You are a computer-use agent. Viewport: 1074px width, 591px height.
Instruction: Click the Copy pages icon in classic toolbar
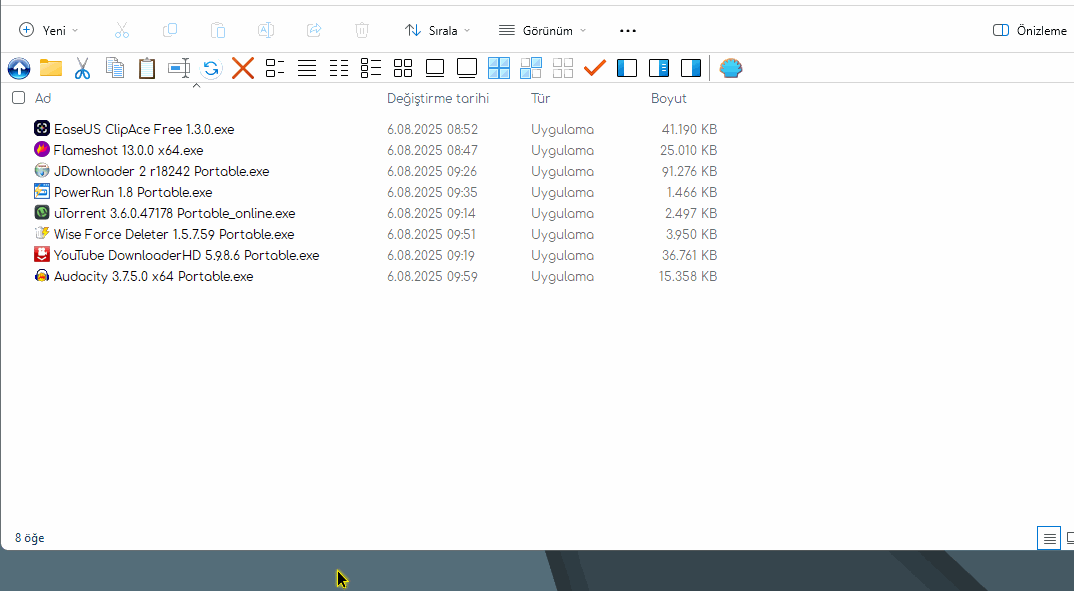point(114,68)
